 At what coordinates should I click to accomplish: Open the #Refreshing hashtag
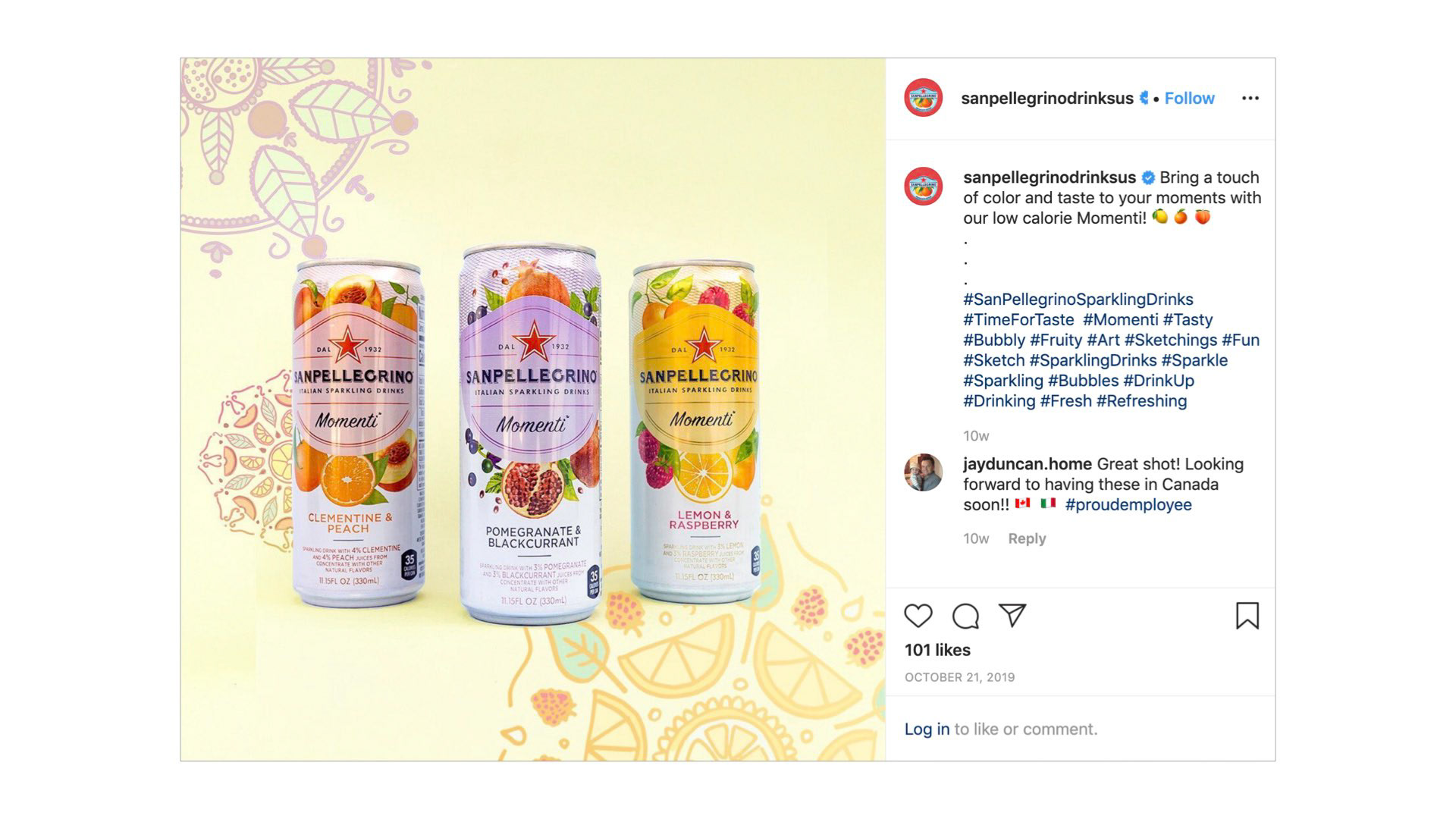point(1141,401)
